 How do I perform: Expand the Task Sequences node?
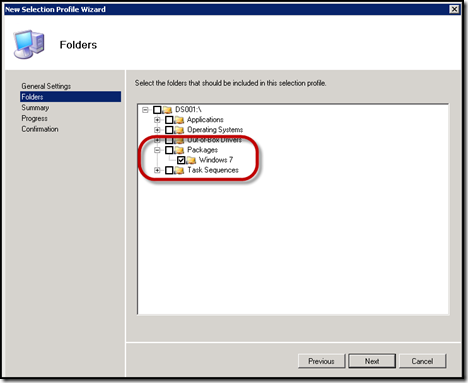(x=157, y=170)
